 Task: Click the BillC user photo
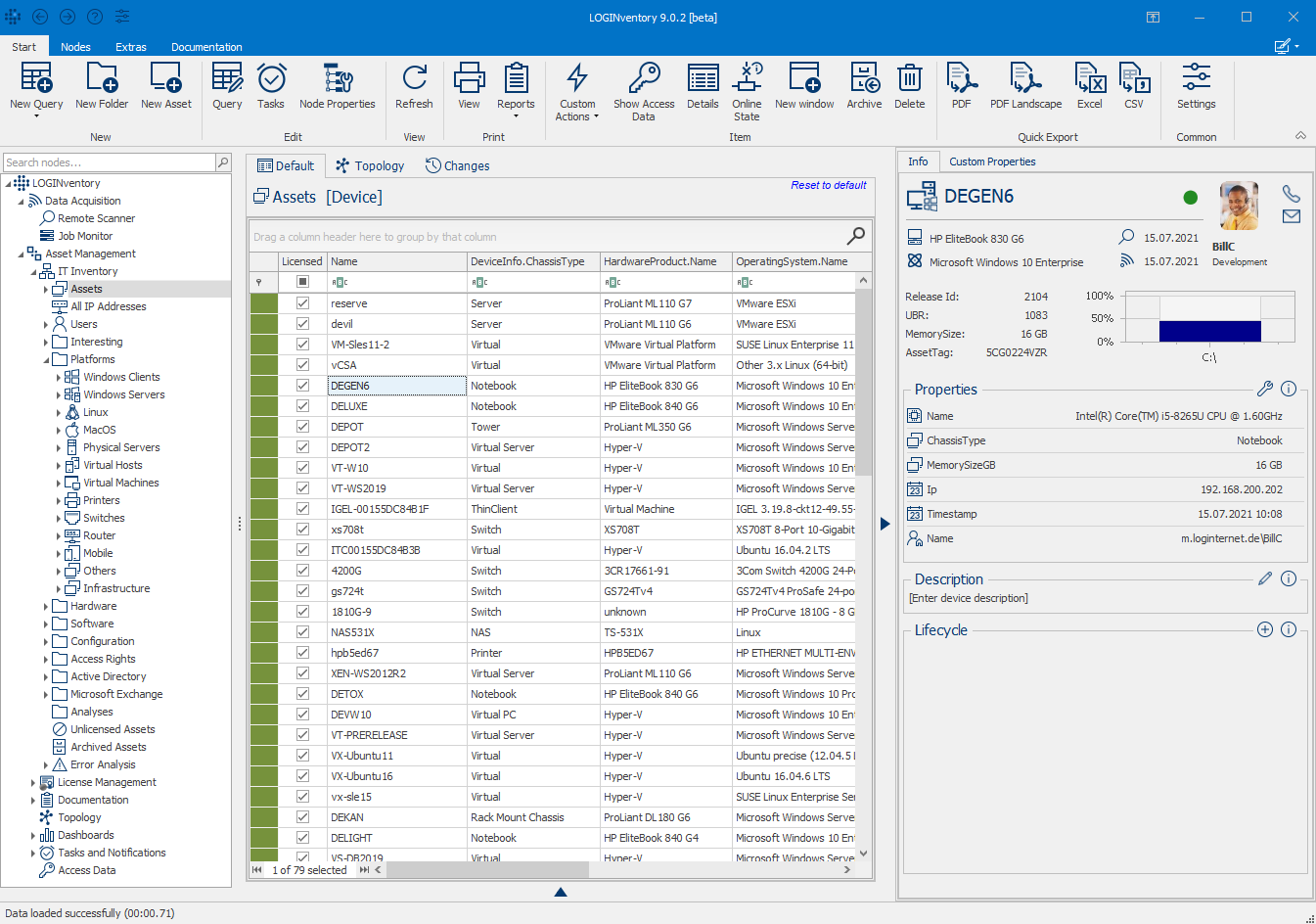pos(1239,206)
